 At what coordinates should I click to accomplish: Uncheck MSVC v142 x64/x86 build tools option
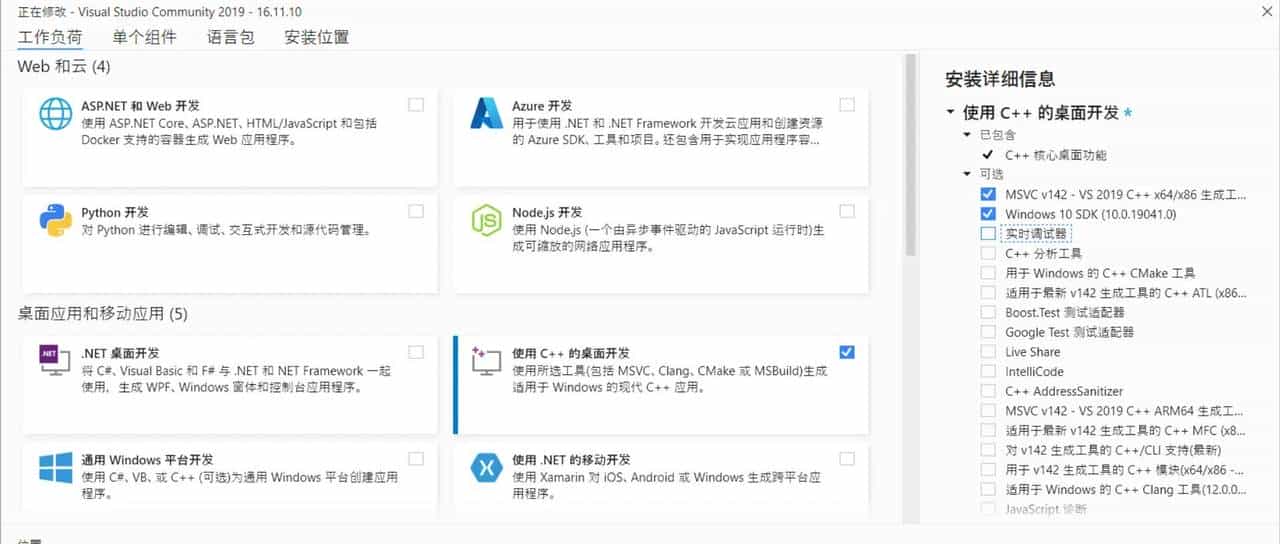pos(988,194)
